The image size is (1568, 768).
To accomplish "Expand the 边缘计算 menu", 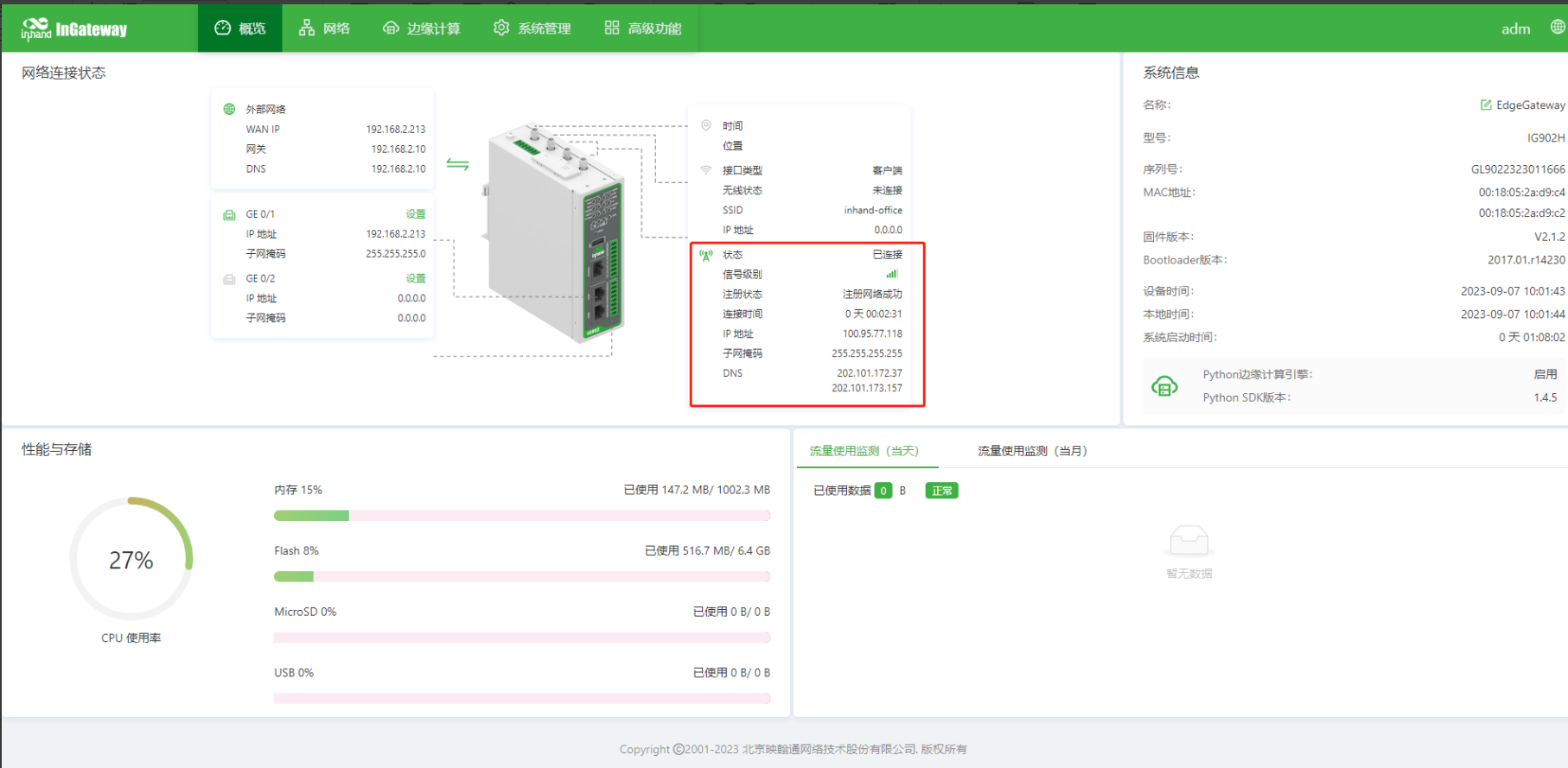I will [x=422, y=29].
